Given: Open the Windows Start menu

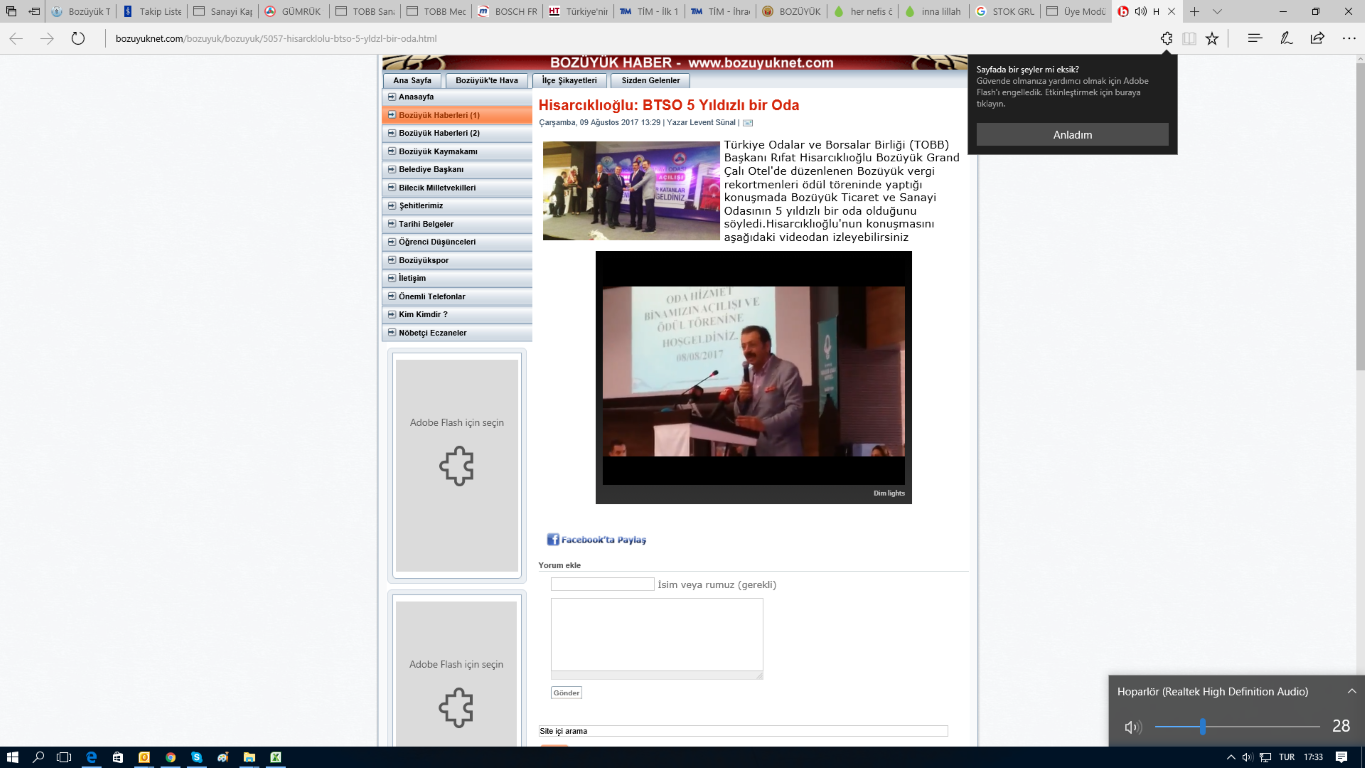Looking at the screenshot, I should (x=13, y=757).
